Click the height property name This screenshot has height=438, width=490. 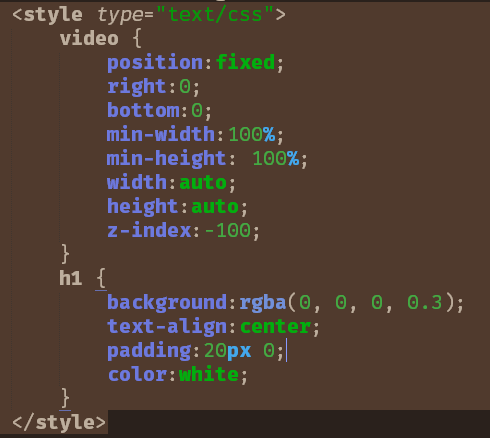[143, 206]
